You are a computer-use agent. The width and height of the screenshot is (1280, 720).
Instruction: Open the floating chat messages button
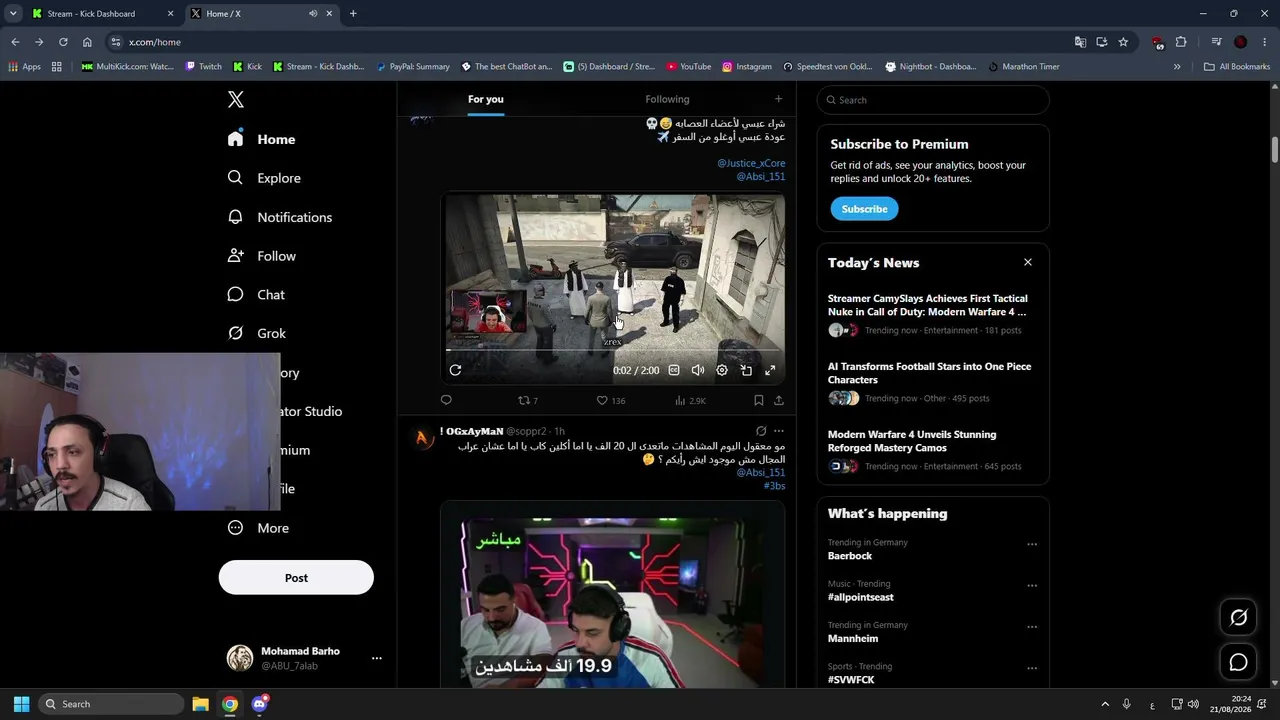click(1238, 662)
